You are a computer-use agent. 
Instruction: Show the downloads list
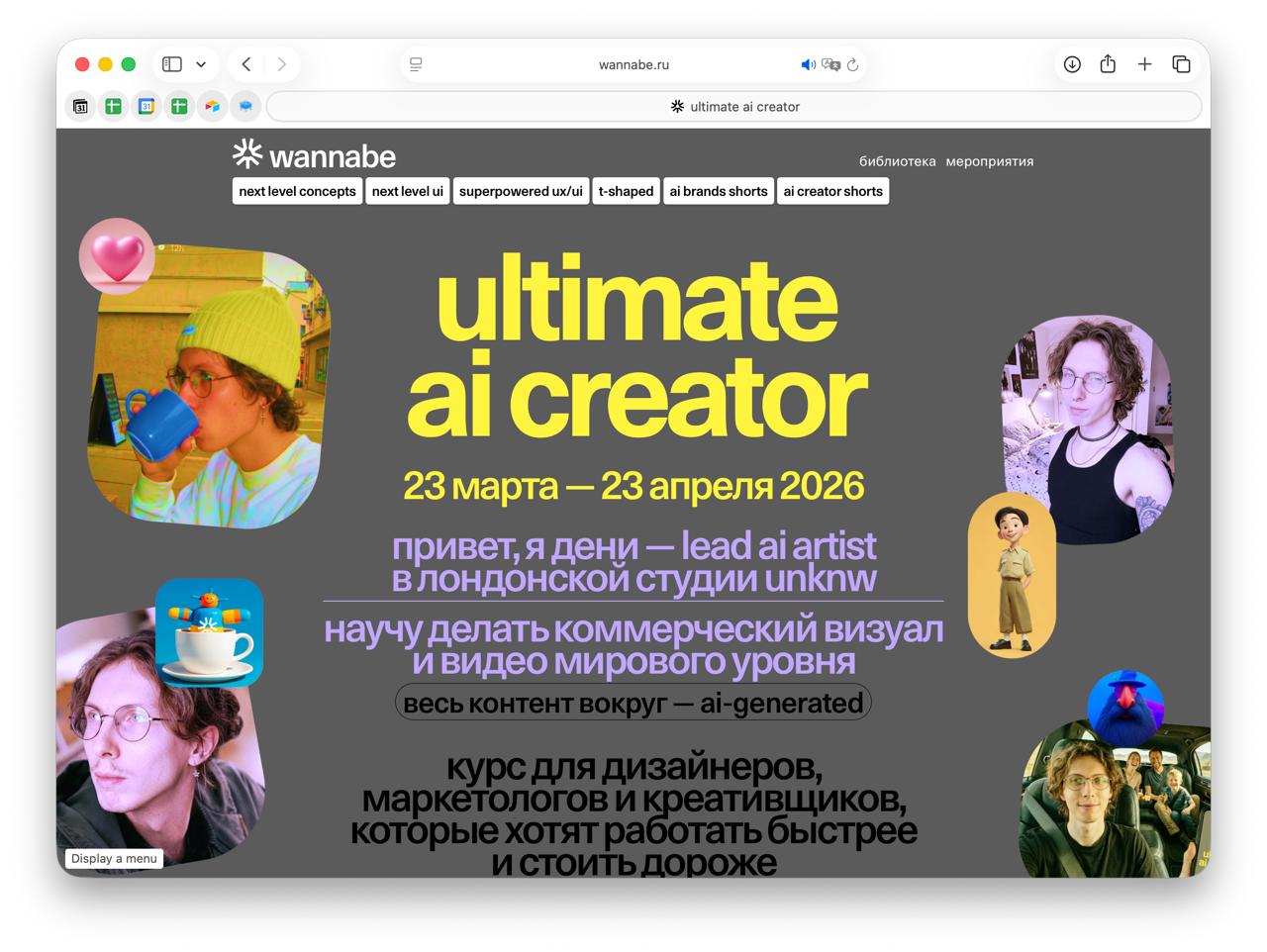[1072, 64]
